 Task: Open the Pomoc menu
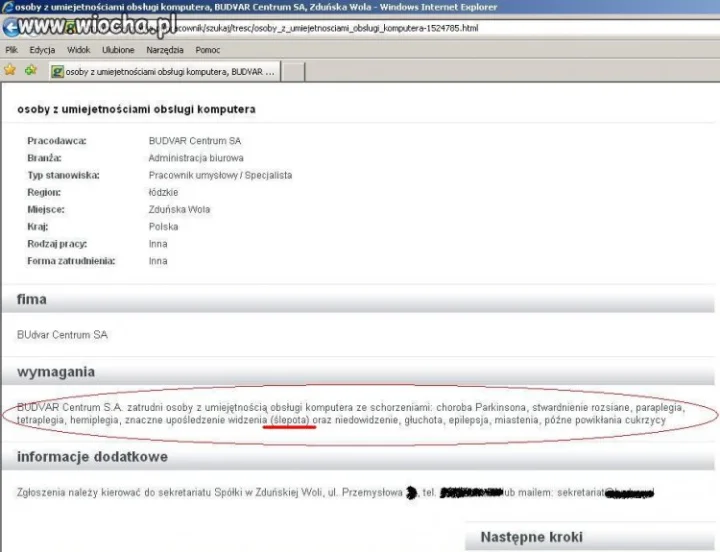pos(208,50)
